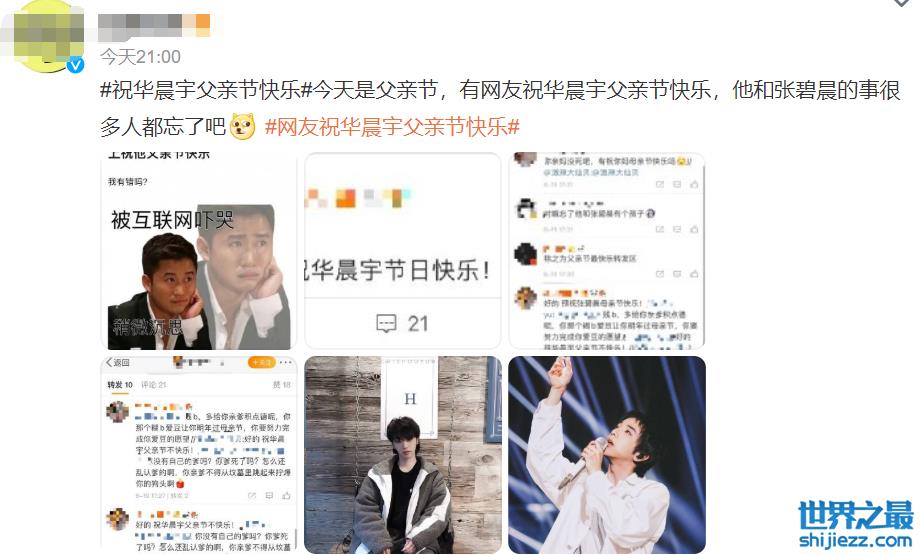Click the 今天21:00 timestamp
This screenshot has width=923, height=555.
pos(140,57)
